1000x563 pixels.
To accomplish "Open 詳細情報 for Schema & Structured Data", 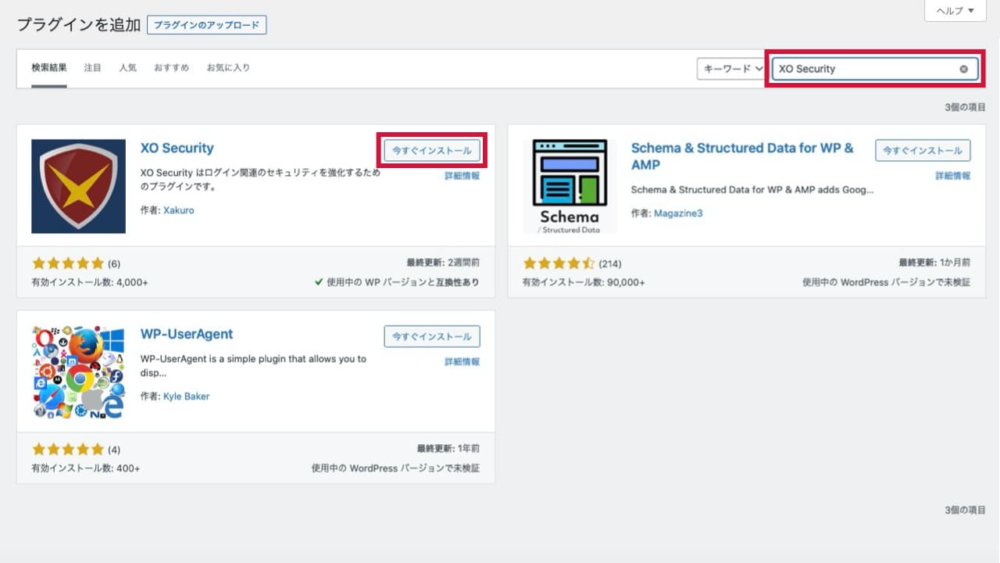I will pyautogui.click(x=953, y=176).
